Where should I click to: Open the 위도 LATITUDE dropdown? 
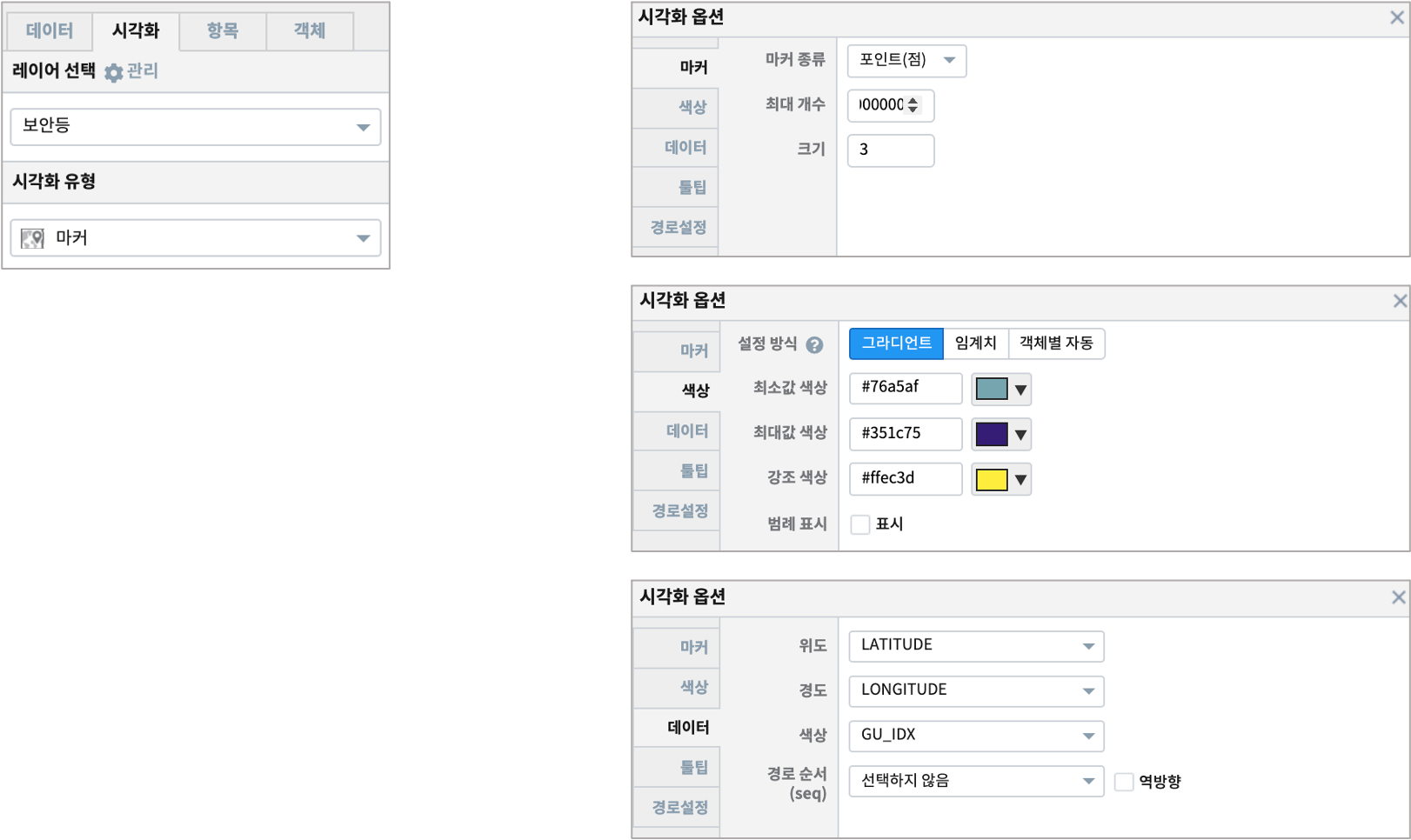pos(976,646)
